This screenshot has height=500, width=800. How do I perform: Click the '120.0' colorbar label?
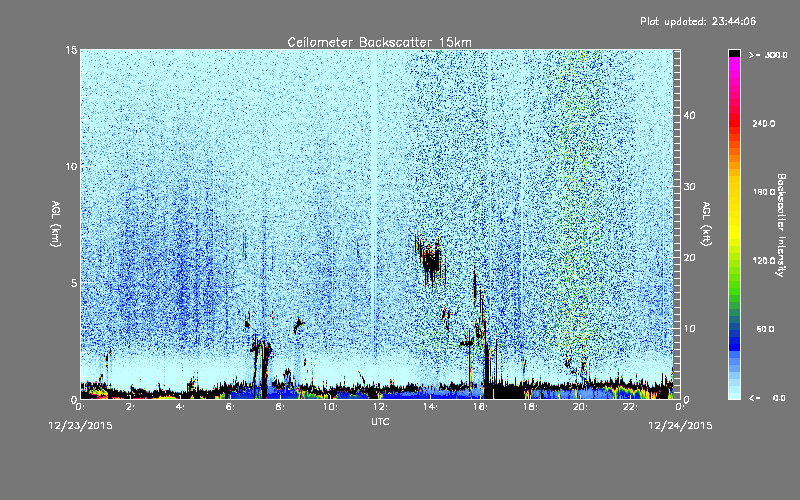pos(764,261)
